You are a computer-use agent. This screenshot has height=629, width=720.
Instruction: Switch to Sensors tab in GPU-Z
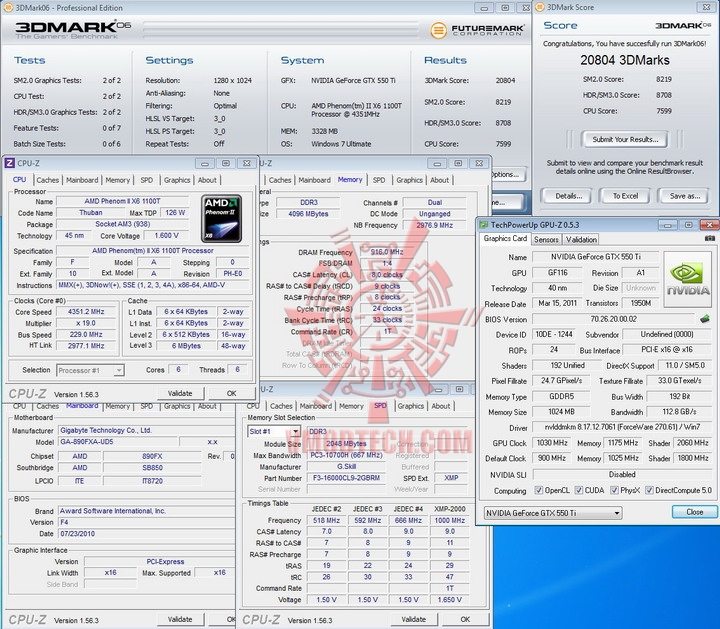coord(546,239)
